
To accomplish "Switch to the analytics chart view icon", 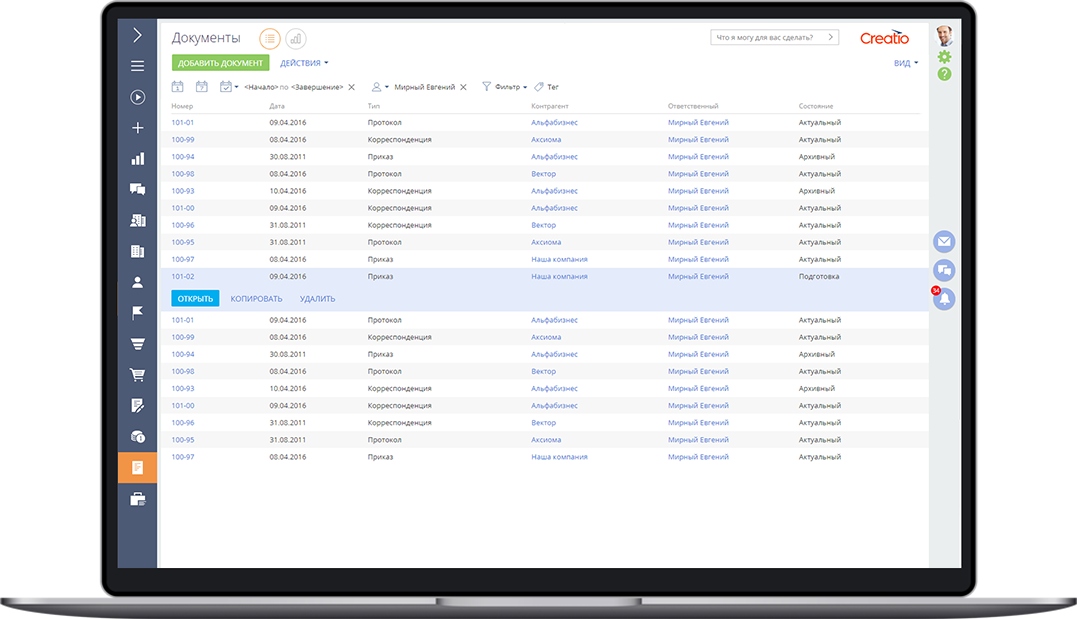I will (x=296, y=39).
